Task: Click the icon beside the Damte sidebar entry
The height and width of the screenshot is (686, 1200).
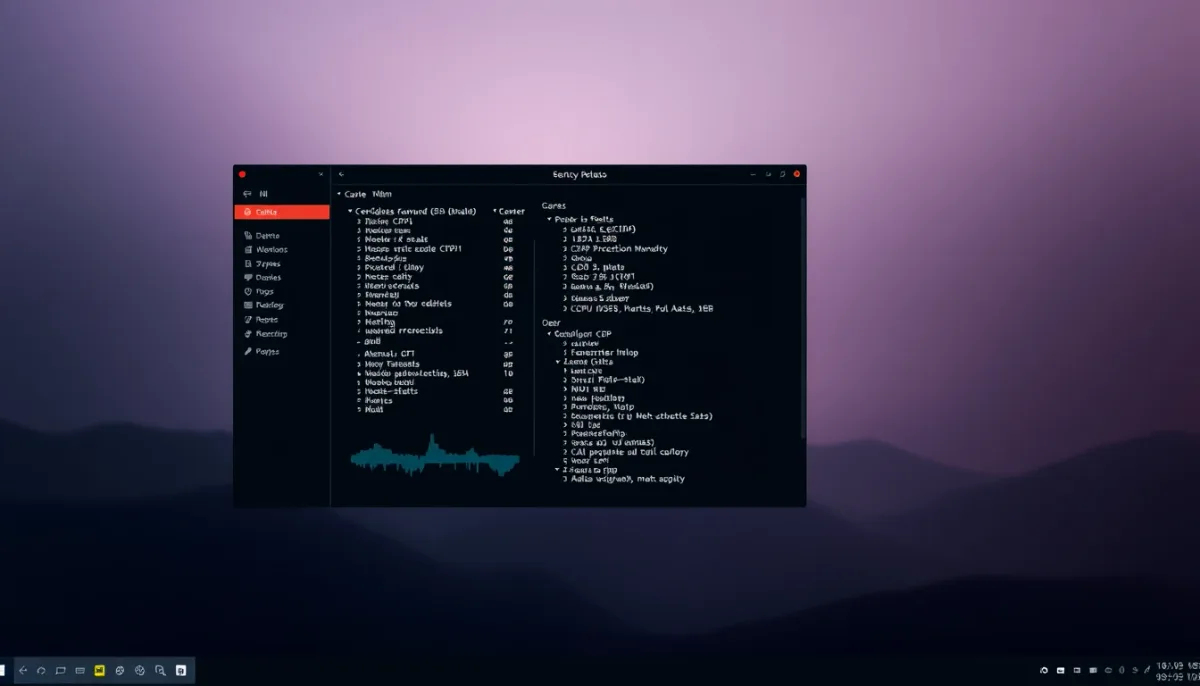Action: click(247, 236)
